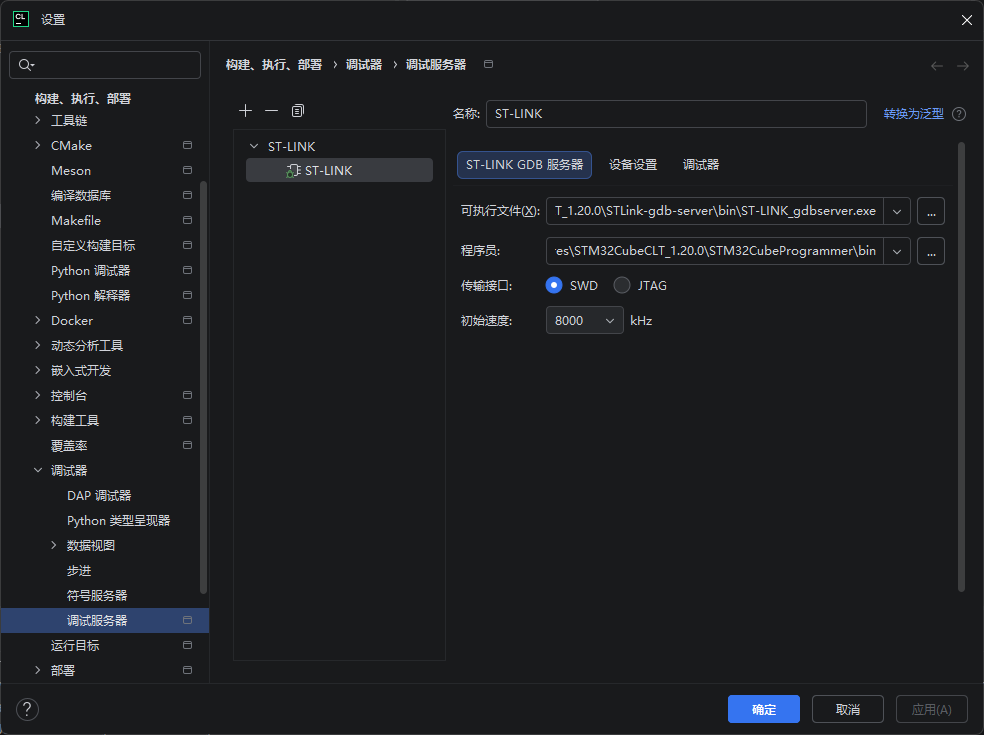984x735 pixels.
Task: Select 运行目标 in the settings tree
Action: click(75, 646)
